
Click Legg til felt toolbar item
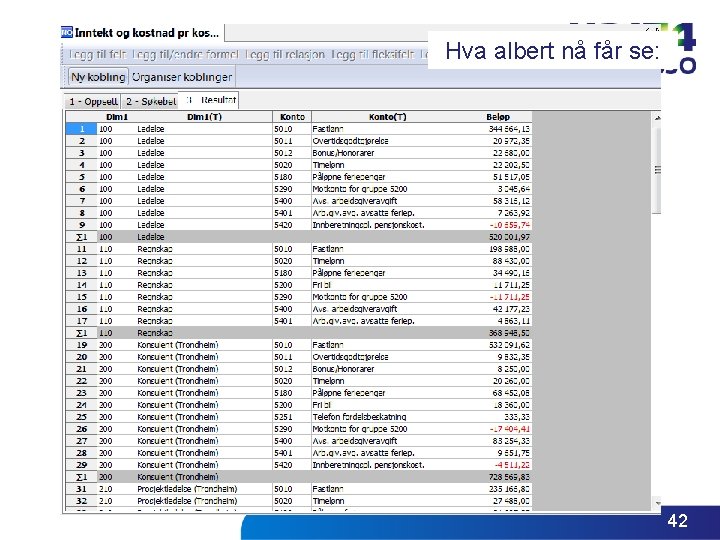click(x=97, y=55)
